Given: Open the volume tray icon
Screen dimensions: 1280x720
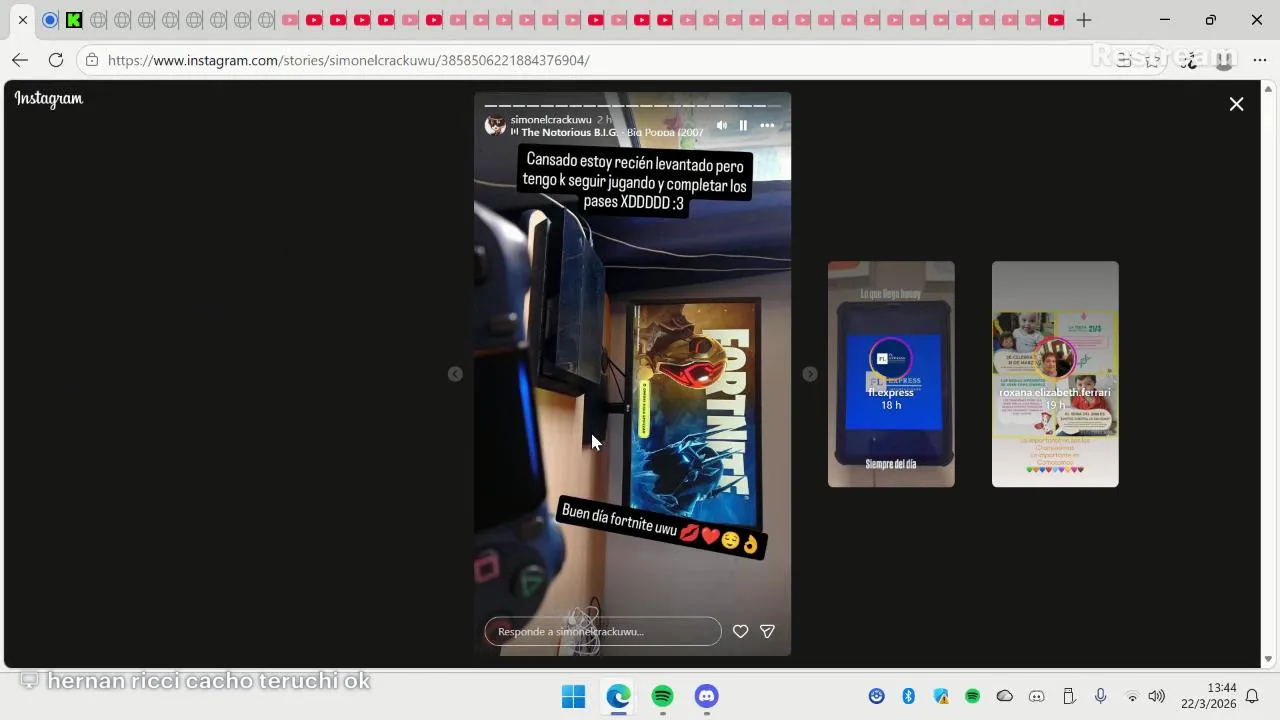Looking at the screenshot, I should pyautogui.click(x=1157, y=696).
